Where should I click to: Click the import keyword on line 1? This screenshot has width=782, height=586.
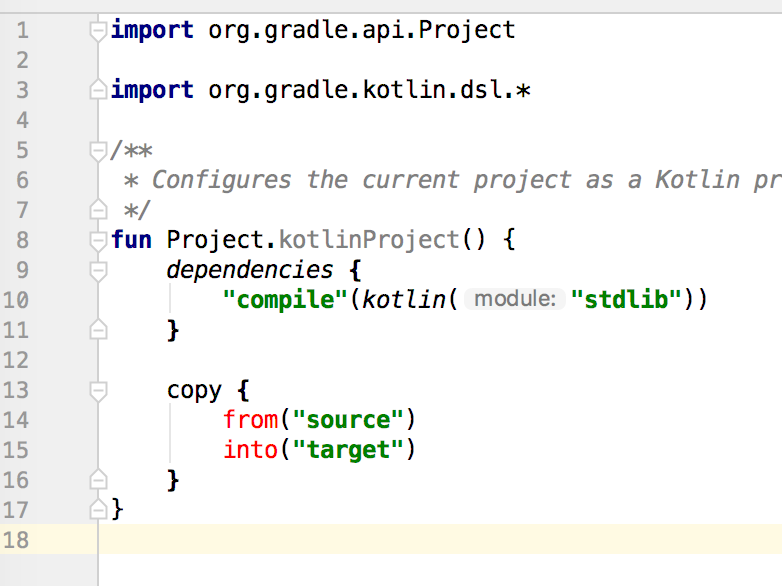pos(152,30)
